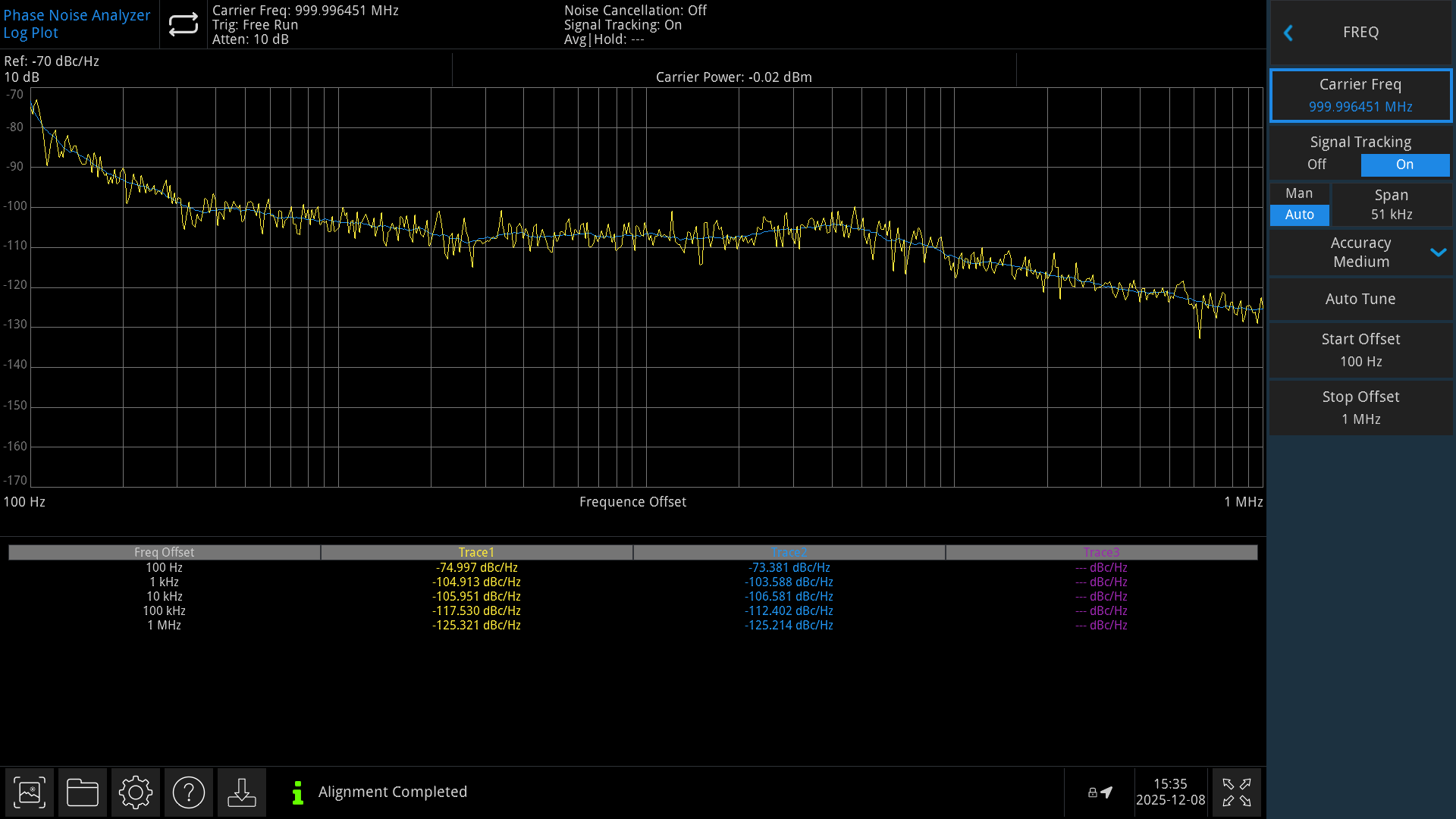Click the Trace1 column header
Viewport: 1456px width, 819px height.
(476, 552)
